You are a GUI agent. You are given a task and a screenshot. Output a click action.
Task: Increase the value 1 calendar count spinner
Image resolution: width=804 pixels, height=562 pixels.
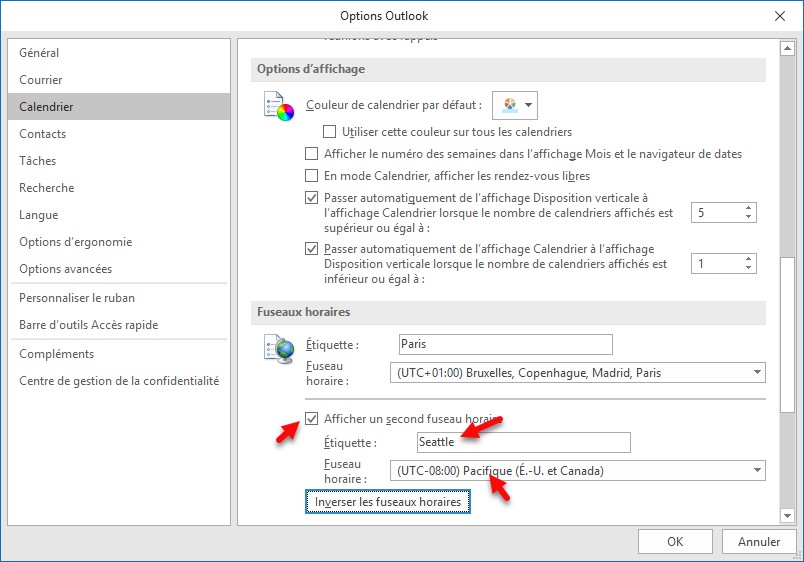(x=749, y=259)
